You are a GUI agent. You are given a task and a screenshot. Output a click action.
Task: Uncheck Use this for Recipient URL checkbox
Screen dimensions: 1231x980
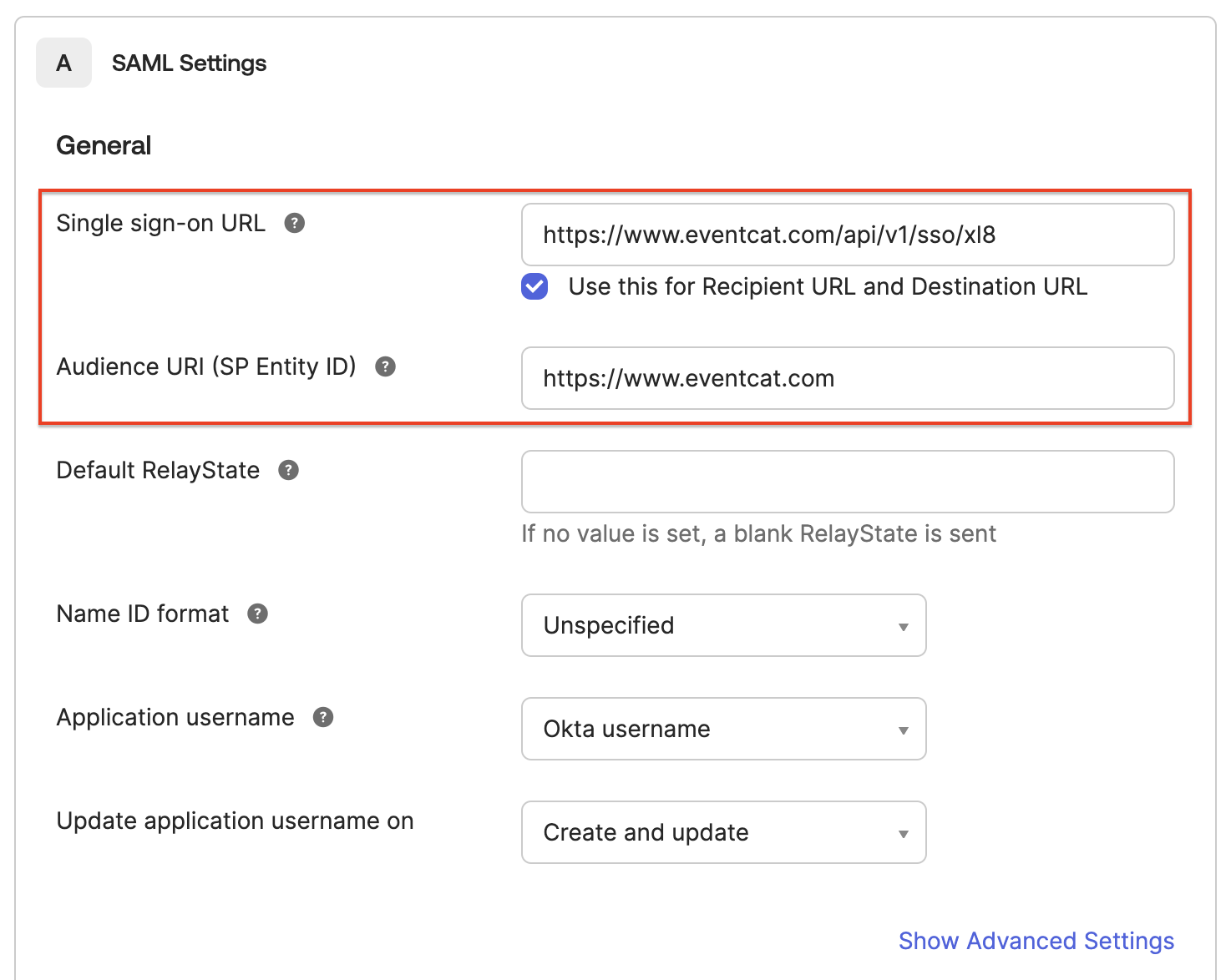[534, 286]
